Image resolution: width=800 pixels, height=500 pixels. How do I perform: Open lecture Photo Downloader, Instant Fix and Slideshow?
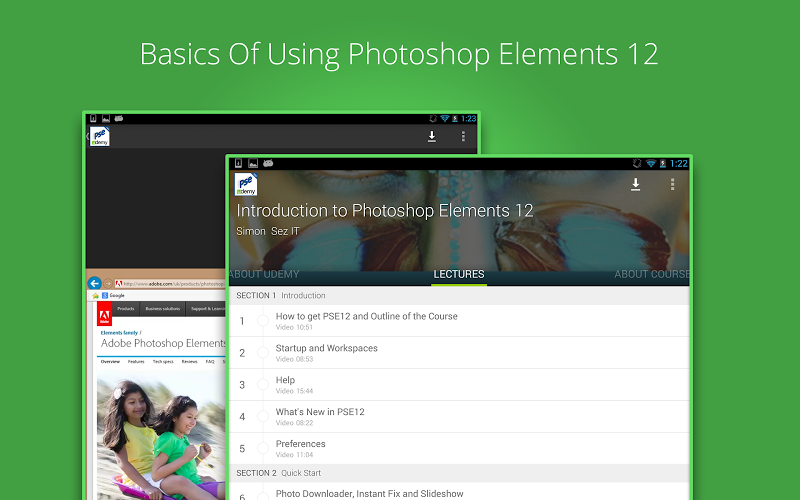pyautogui.click(x=459, y=492)
